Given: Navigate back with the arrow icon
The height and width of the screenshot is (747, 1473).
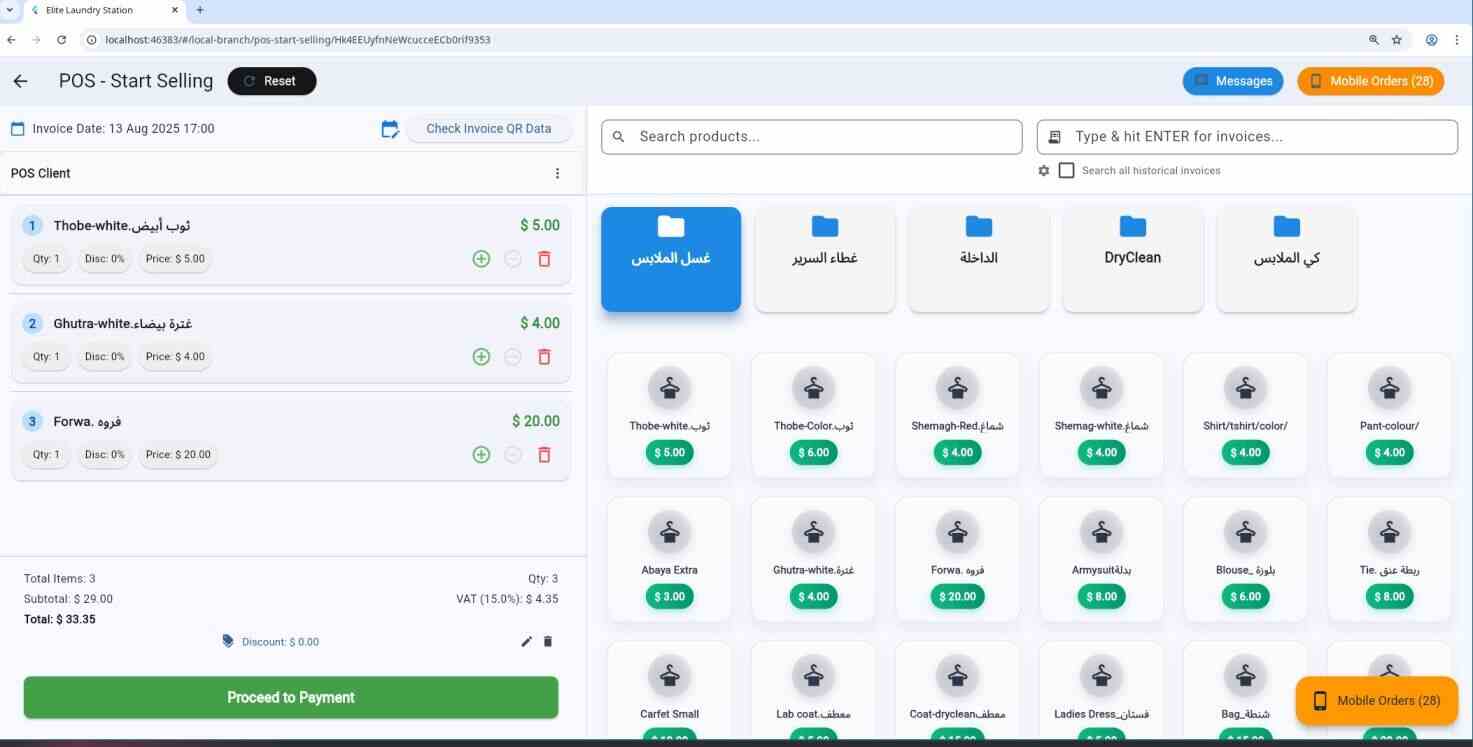Looking at the screenshot, I should pos(20,81).
